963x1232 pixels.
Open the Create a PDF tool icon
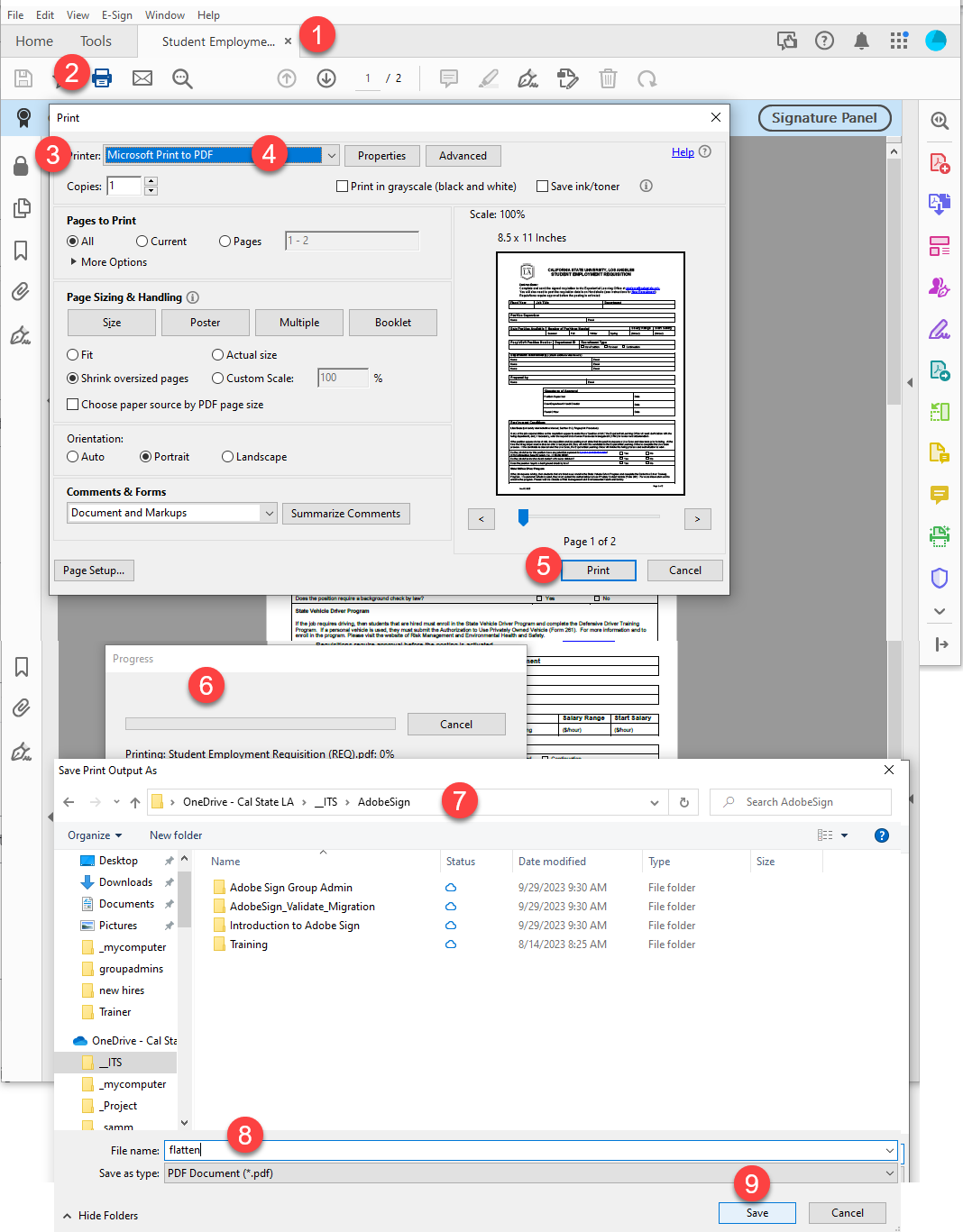pos(940,163)
